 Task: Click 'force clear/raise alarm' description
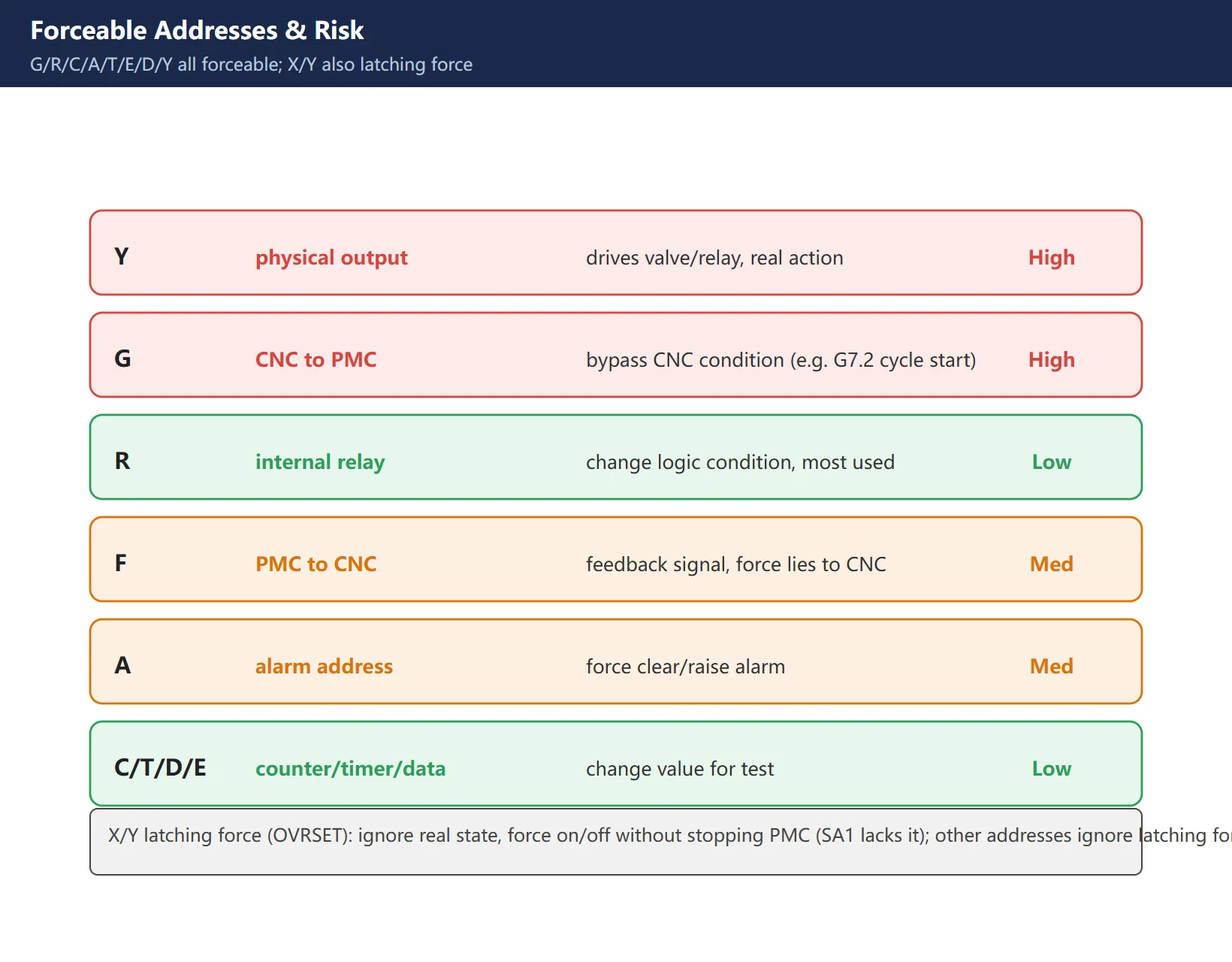[685, 667]
